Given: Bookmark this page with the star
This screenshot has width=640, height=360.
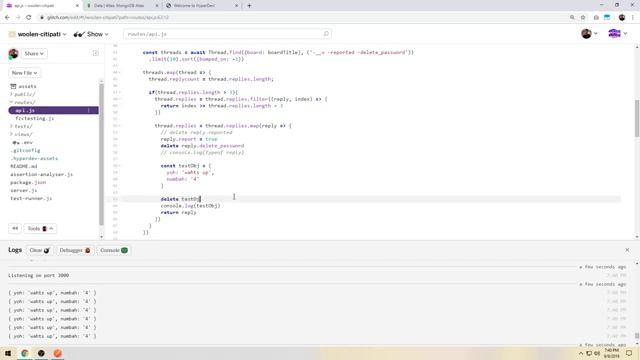Looking at the screenshot, I should 583,17.
